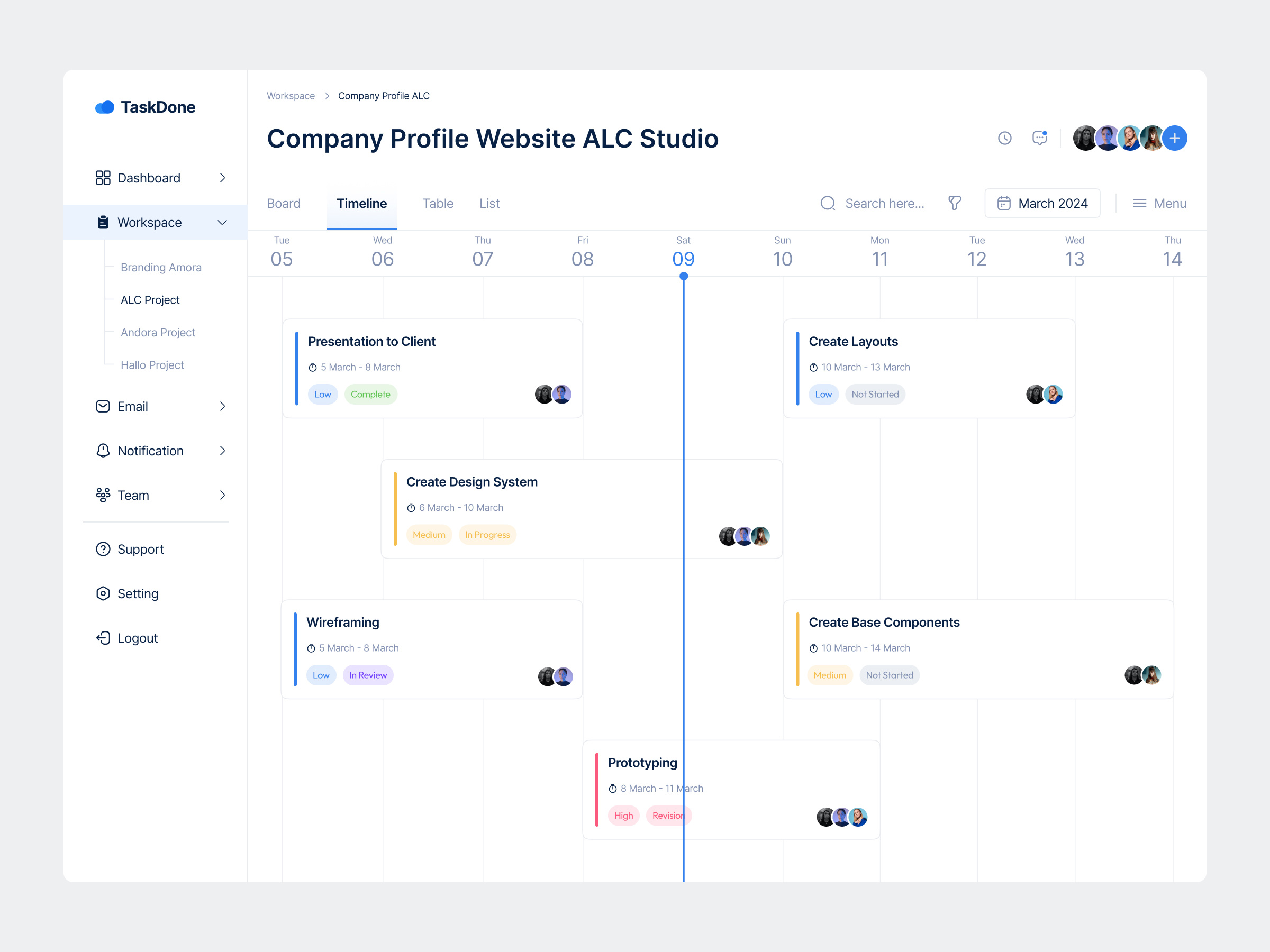The height and width of the screenshot is (952, 1270).
Task: Click the search input field
Action: point(884,203)
